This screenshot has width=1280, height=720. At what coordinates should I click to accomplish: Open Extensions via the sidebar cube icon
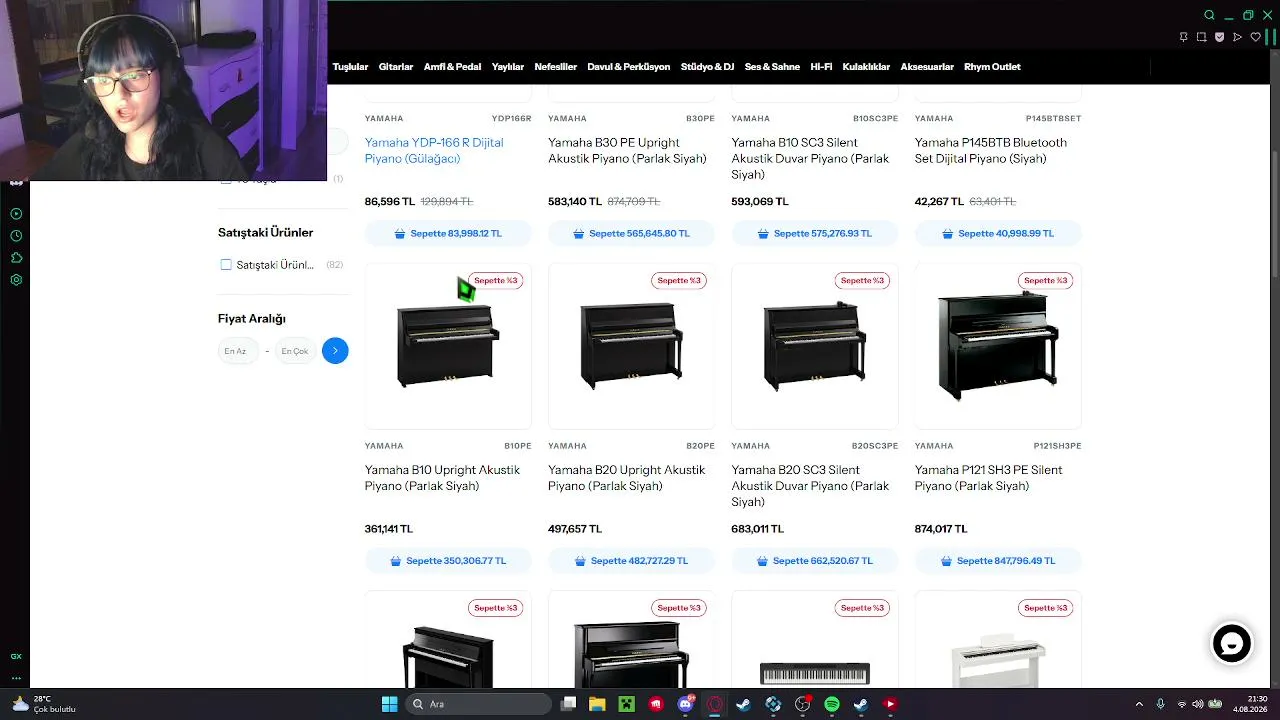(x=16, y=258)
